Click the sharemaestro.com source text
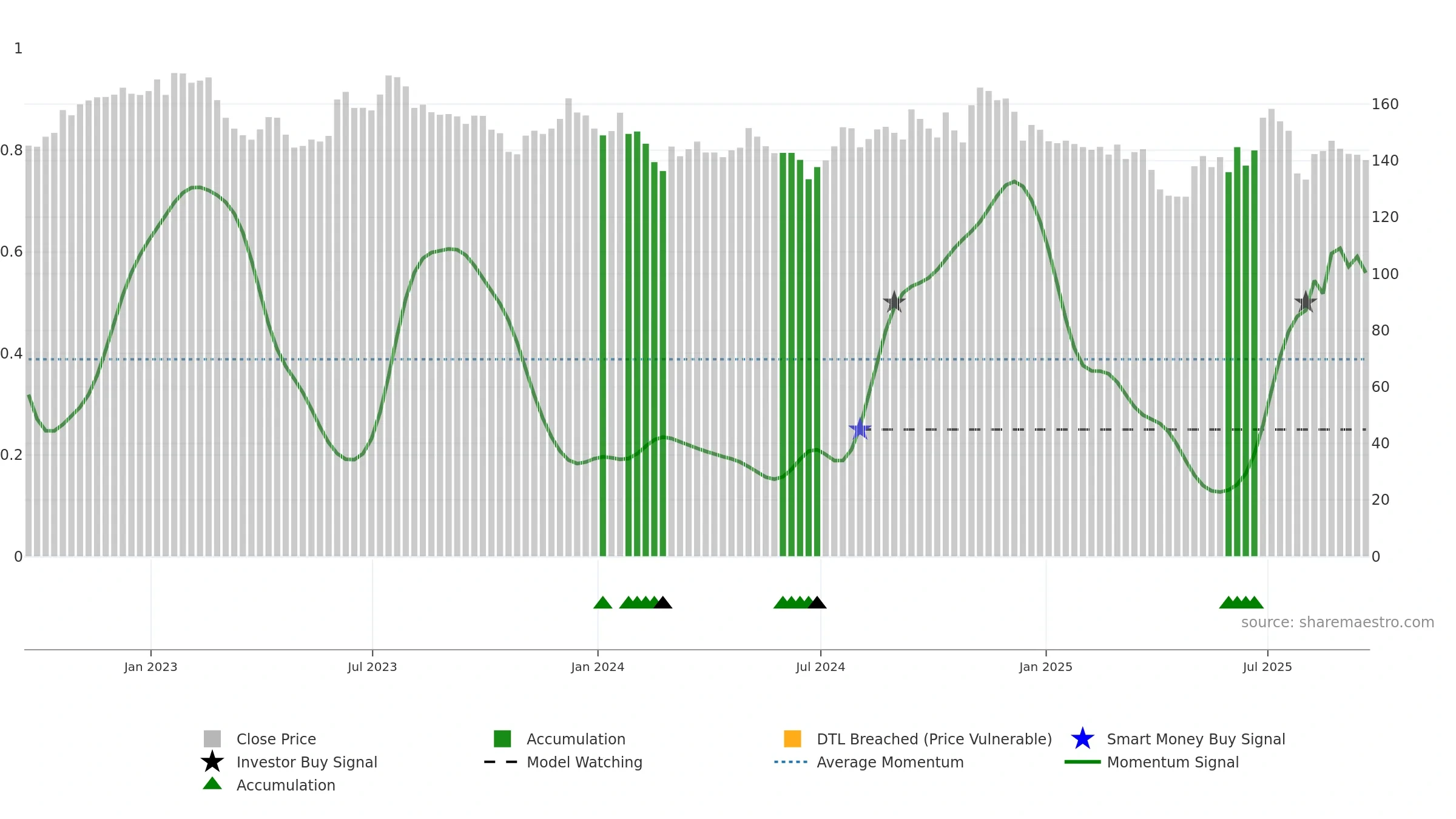 (1338, 622)
